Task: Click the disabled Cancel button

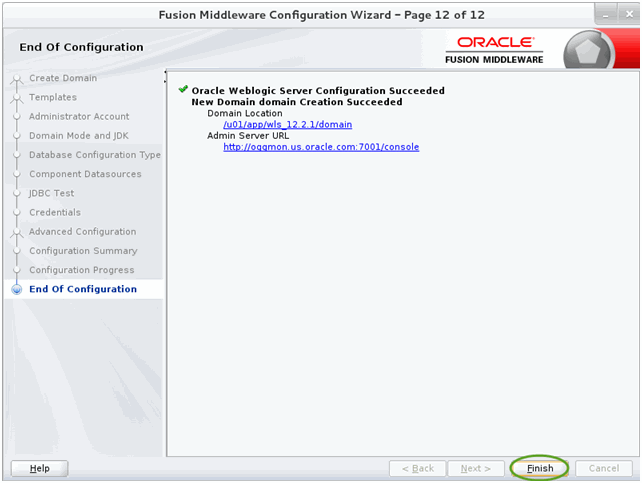Action: [x=604, y=468]
